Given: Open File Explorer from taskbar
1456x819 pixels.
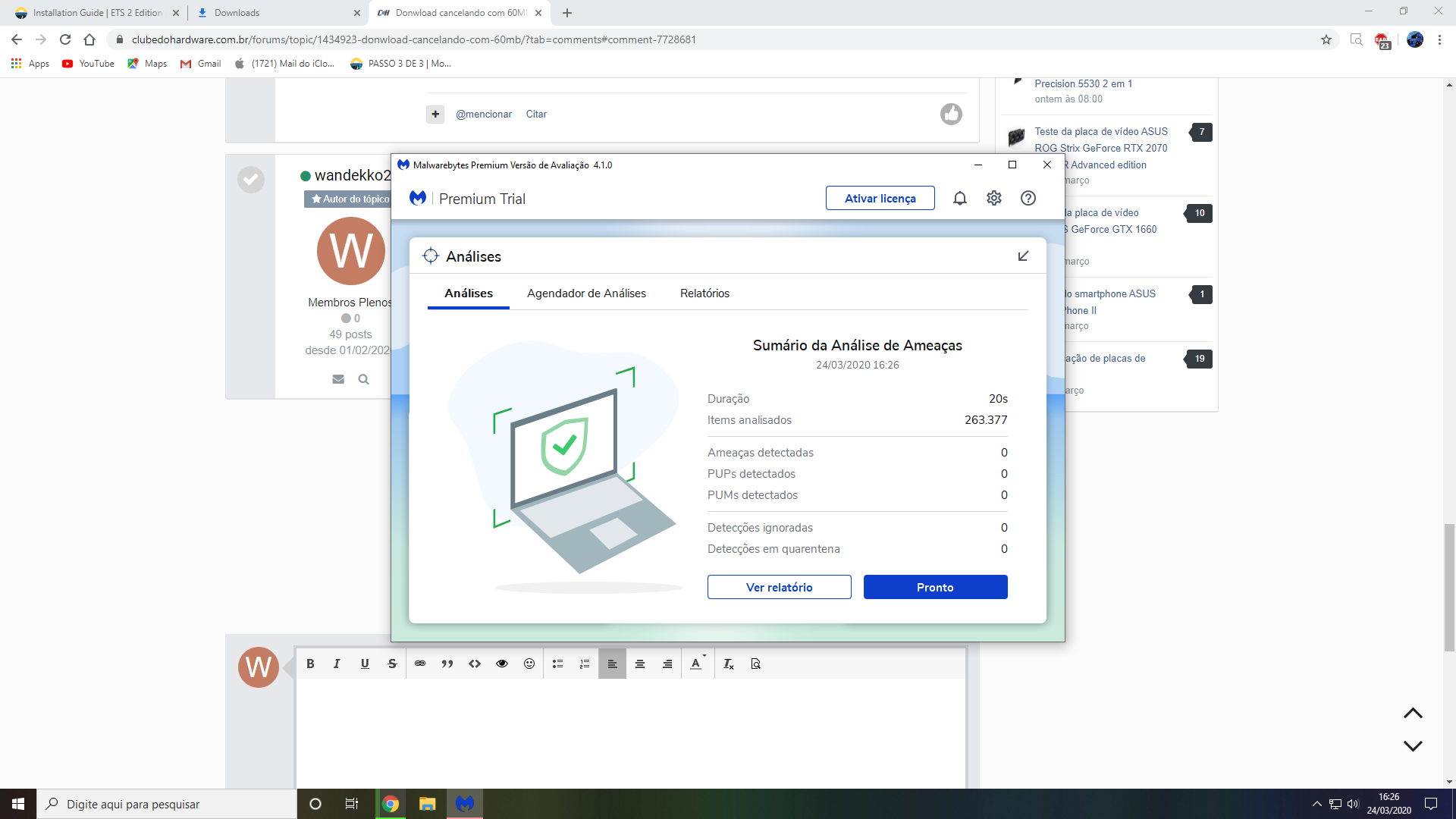Looking at the screenshot, I should pyautogui.click(x=428, y=804).
